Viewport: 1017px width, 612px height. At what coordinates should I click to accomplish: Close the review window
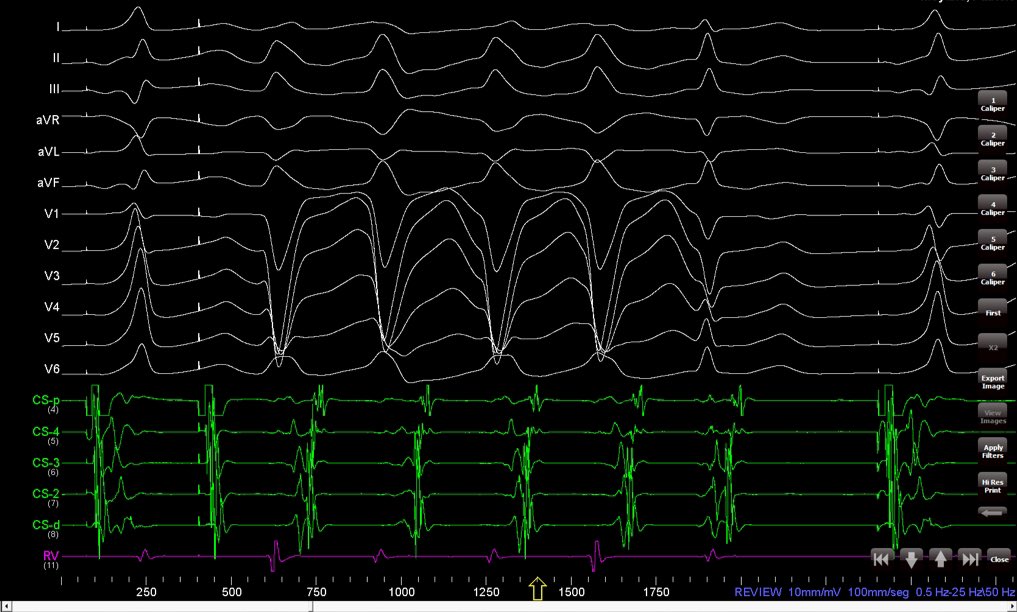coord(998,558)
